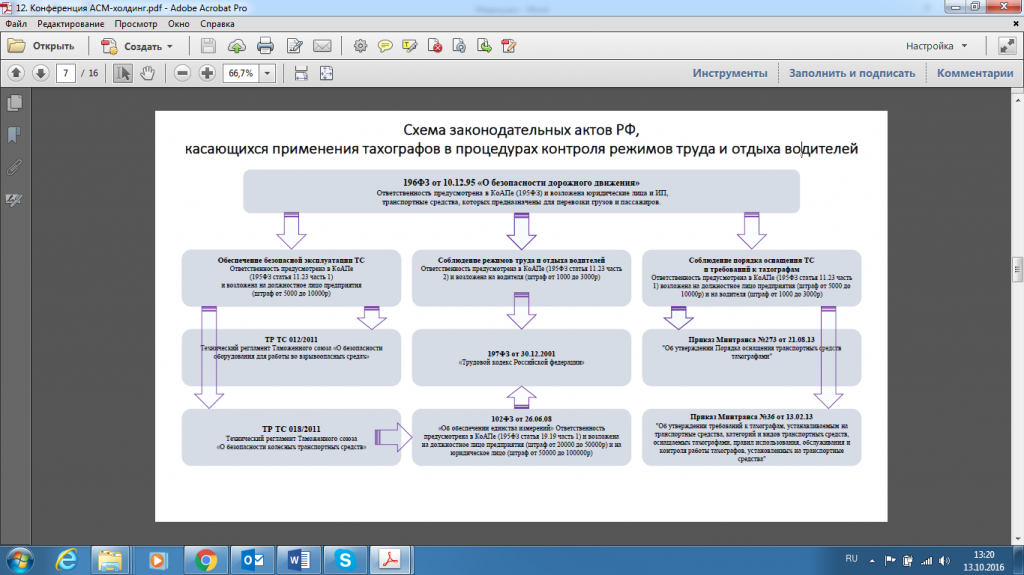
Task: Click the extract page icon
Action: coord(485,46)
